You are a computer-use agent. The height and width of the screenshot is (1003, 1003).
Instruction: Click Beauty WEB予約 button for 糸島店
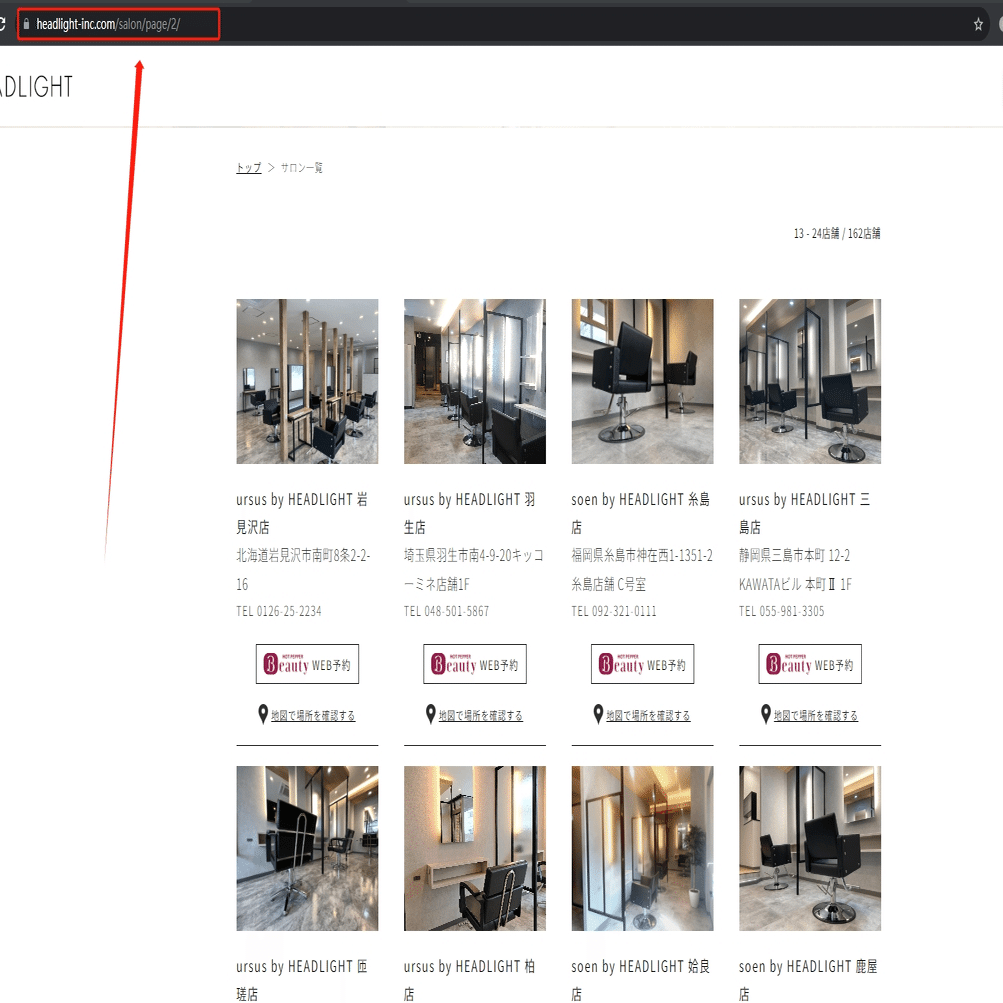[x=642, y=664]
